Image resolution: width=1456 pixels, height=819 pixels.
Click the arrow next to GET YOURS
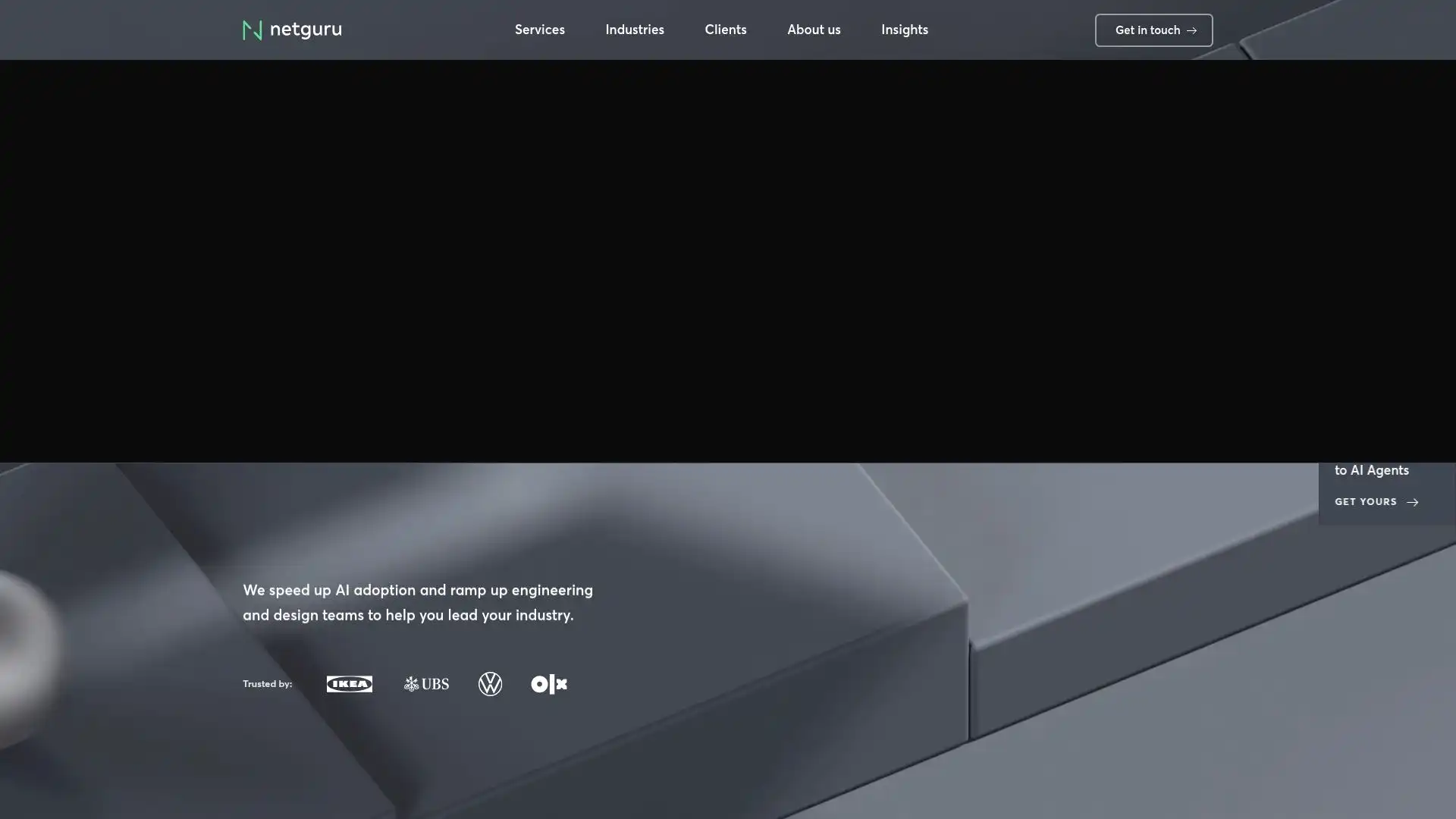point(1412,502)
